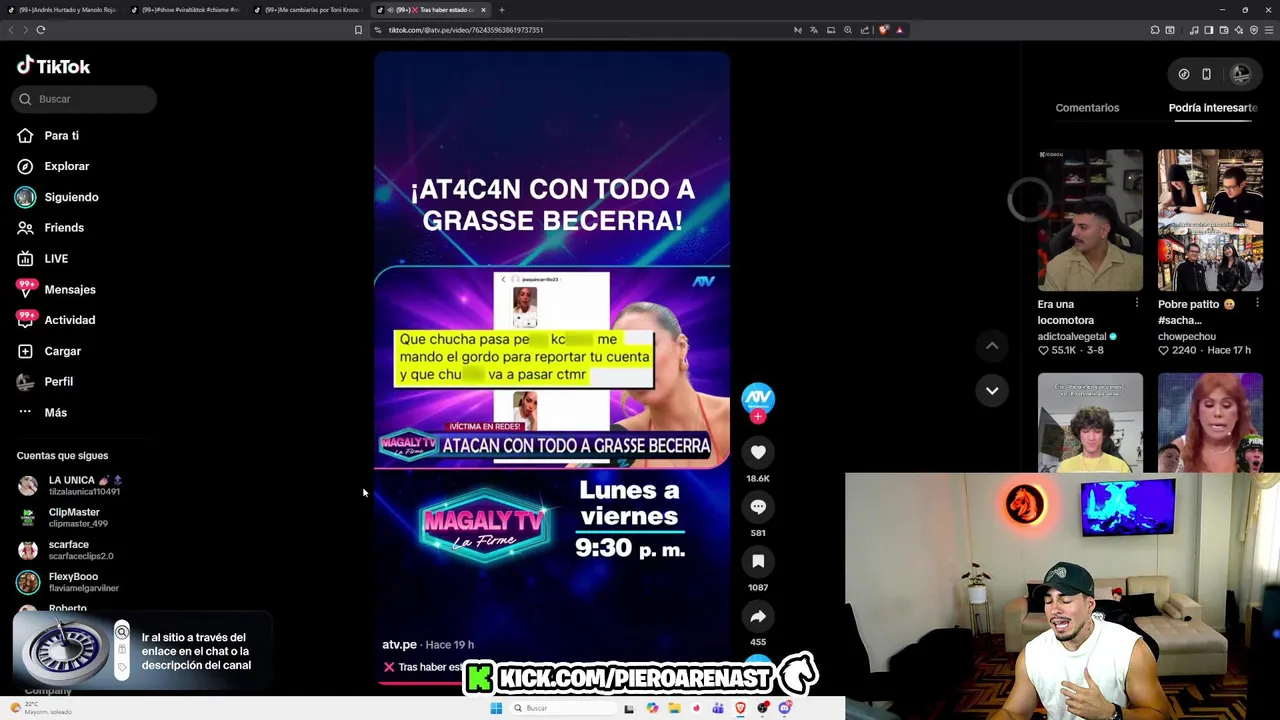Go to the Explorar page
The image size is (1280, 720).
click(53, 166)
